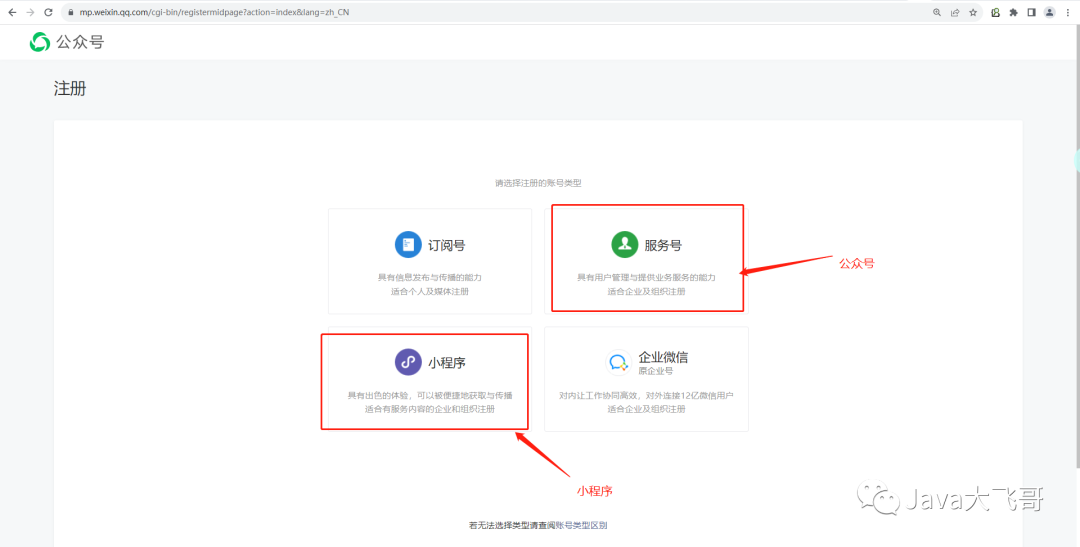Screen dimensions: 1080x547
Task: Click the 原企业号 subtitle
Action: (656, 371)
